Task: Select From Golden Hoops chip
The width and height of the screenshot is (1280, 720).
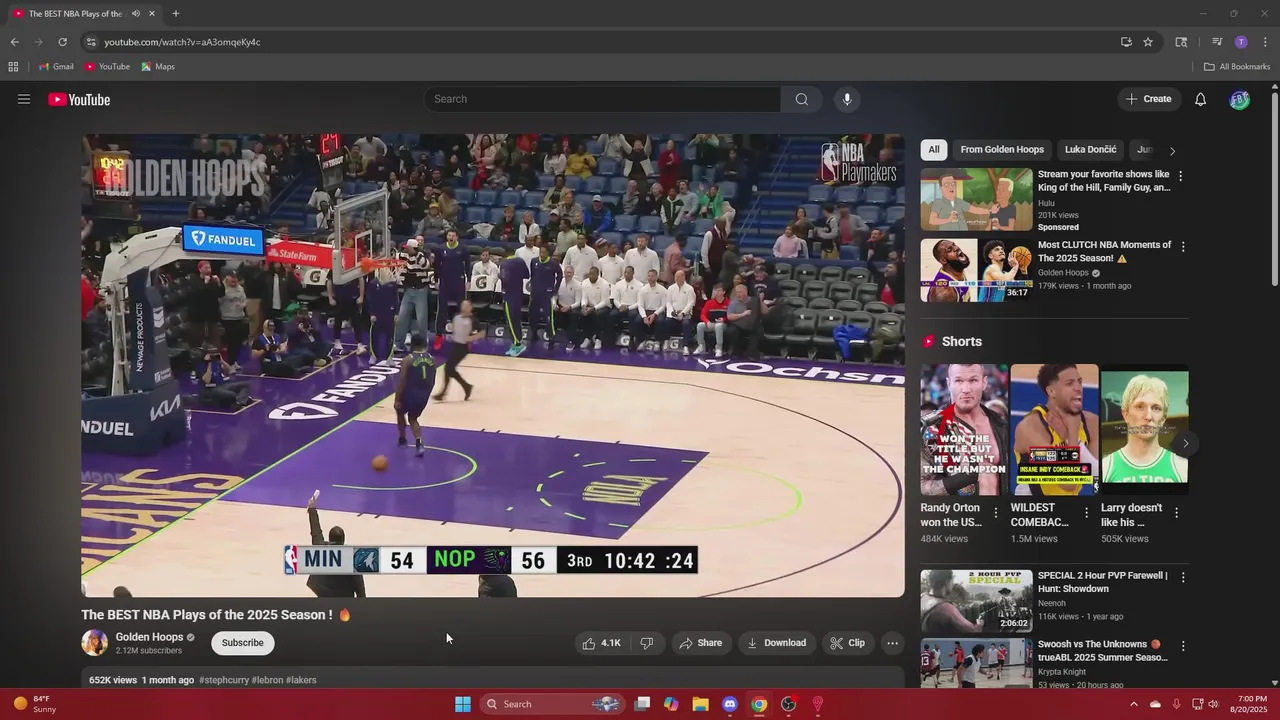Action: point(1002,150)
